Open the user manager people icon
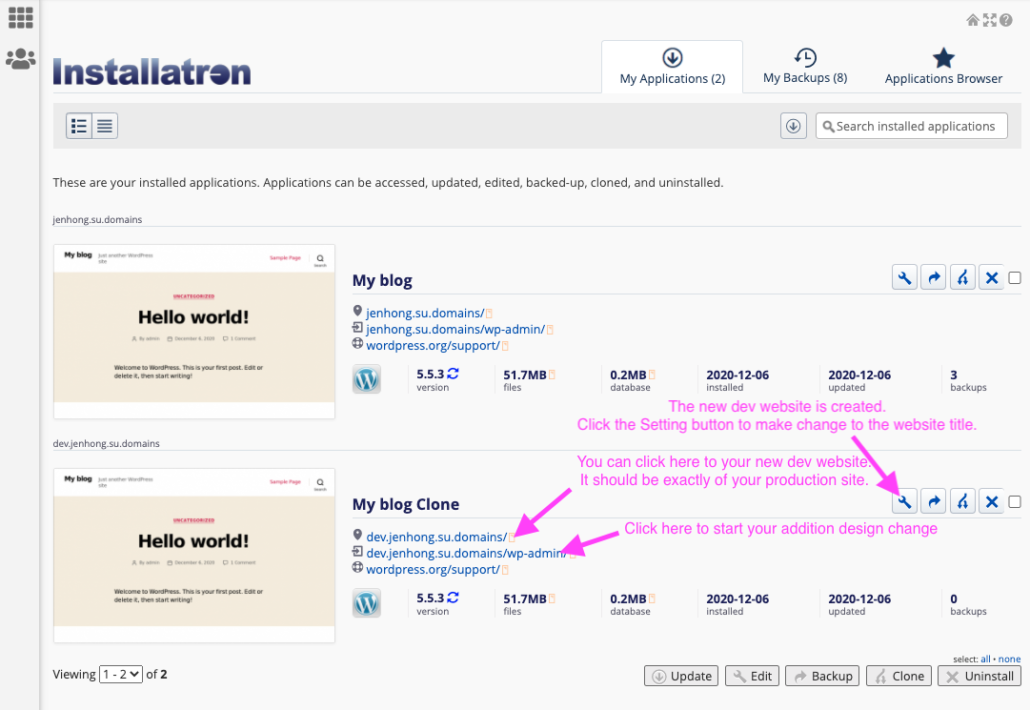This screenshot has width=1030, height=710. click(20, 59)
